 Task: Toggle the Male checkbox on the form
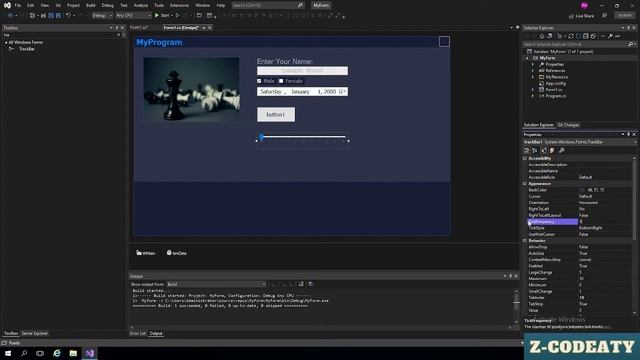pyautogui.click(x=259, y=81)
